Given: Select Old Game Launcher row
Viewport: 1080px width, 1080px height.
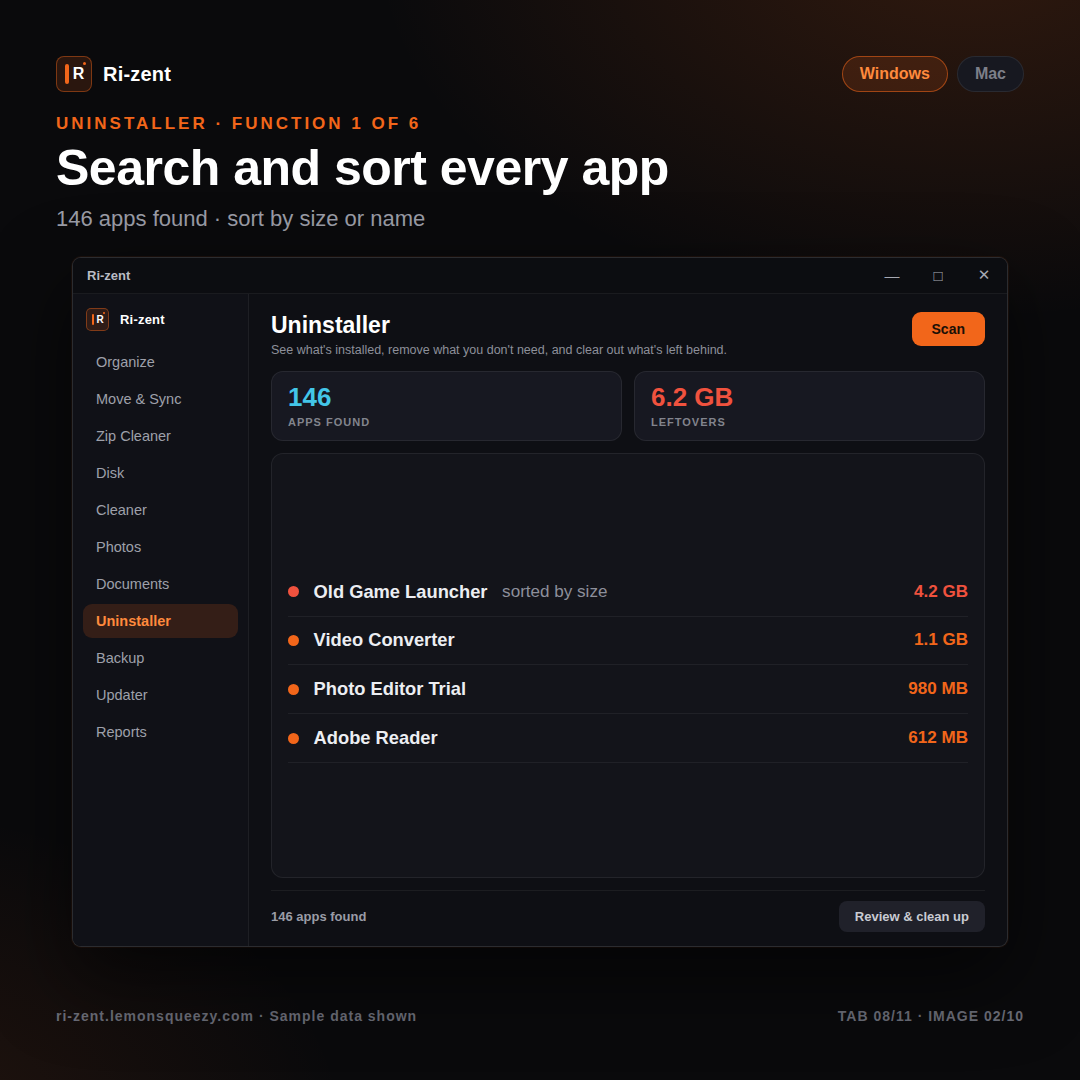Looking at the screenshot, I should coord(627,592).
